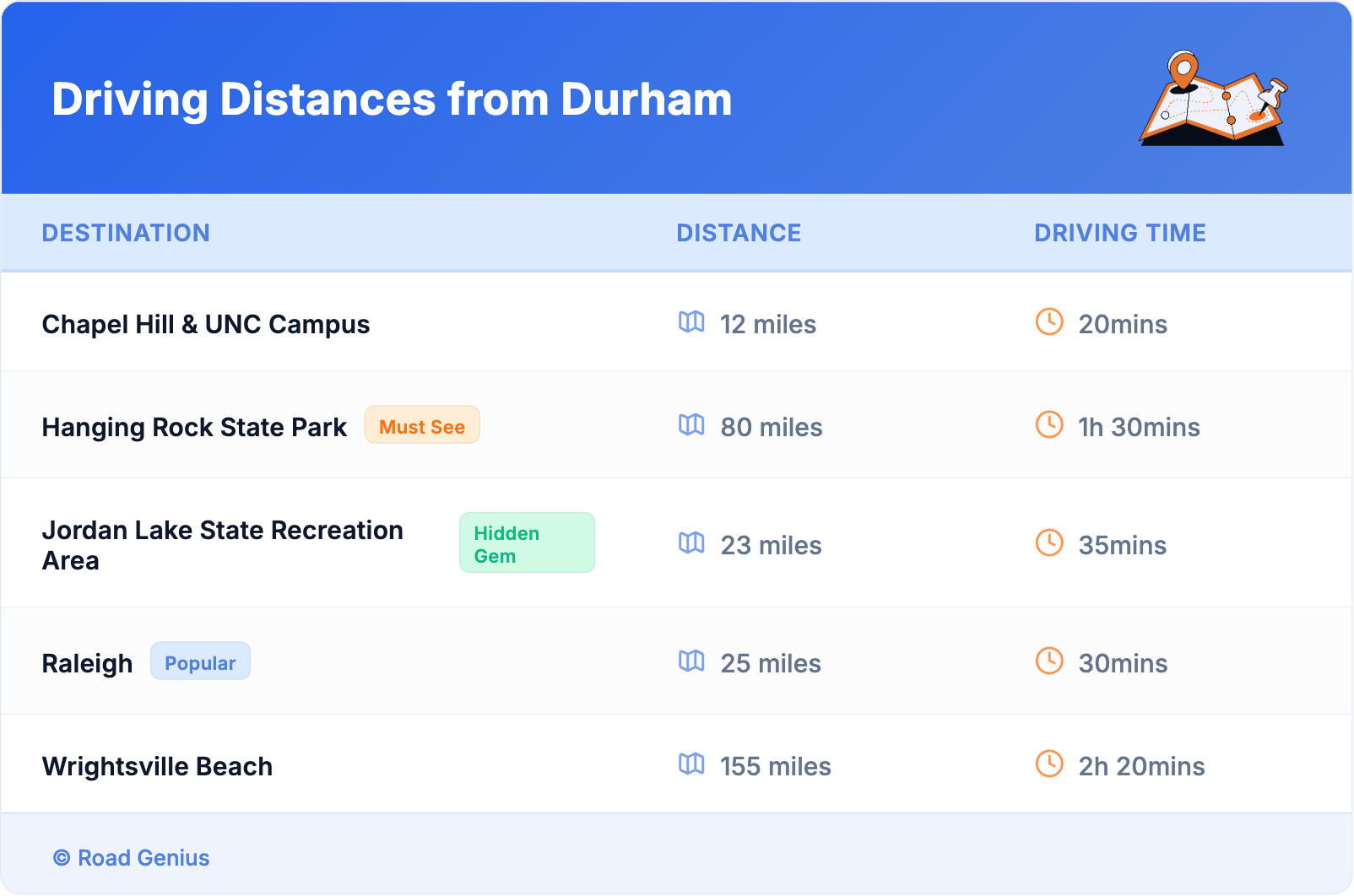Click the Destination column header
The image size is (1354, 896).
coord(126,233)
